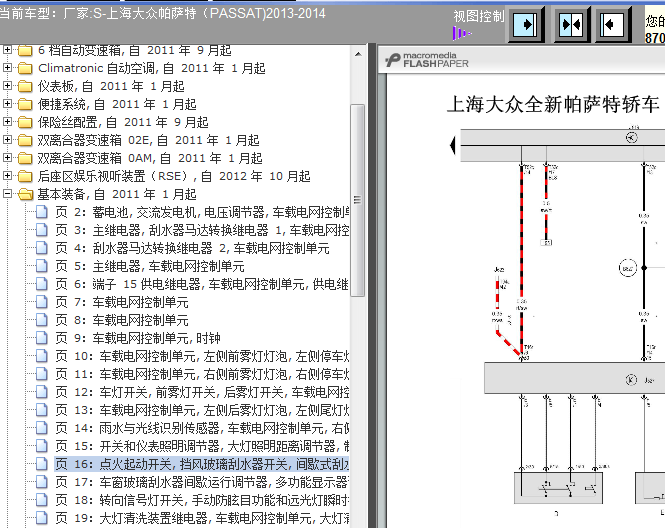665x528 pixels.
Task: Collapse the 基本装备 folder node
Action: [7, 194]
